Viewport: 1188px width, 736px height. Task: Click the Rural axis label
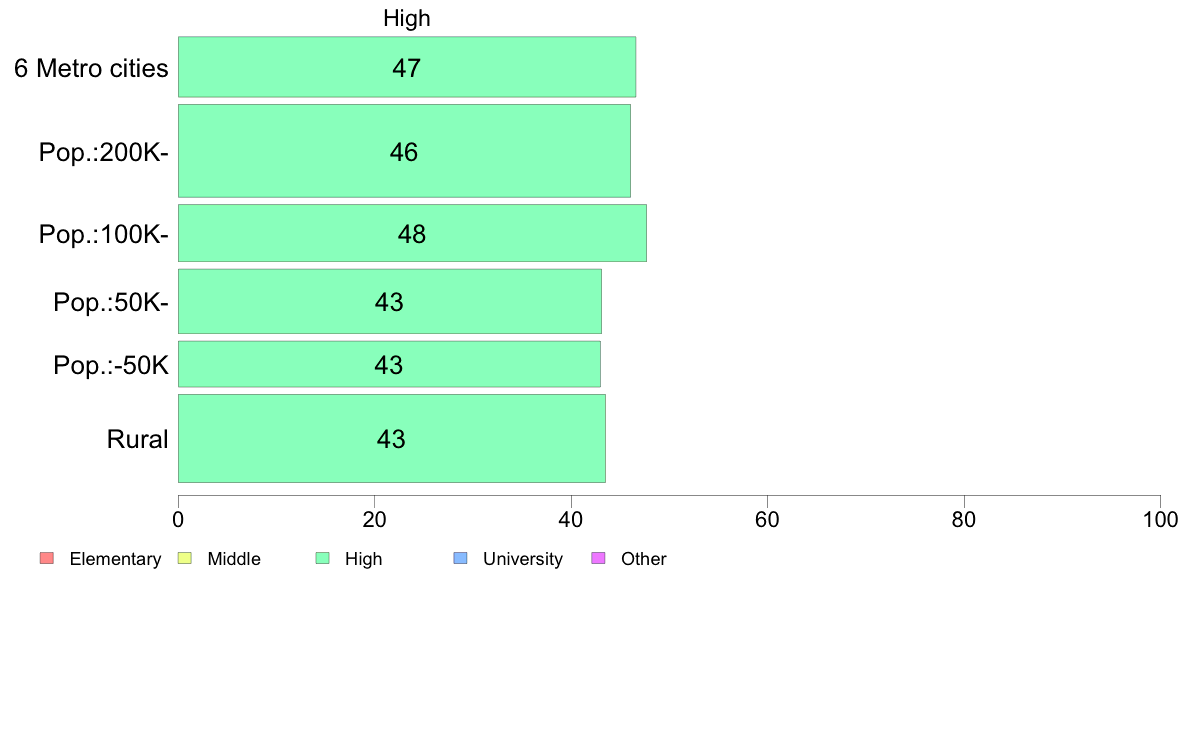click(x=137, y=439)
